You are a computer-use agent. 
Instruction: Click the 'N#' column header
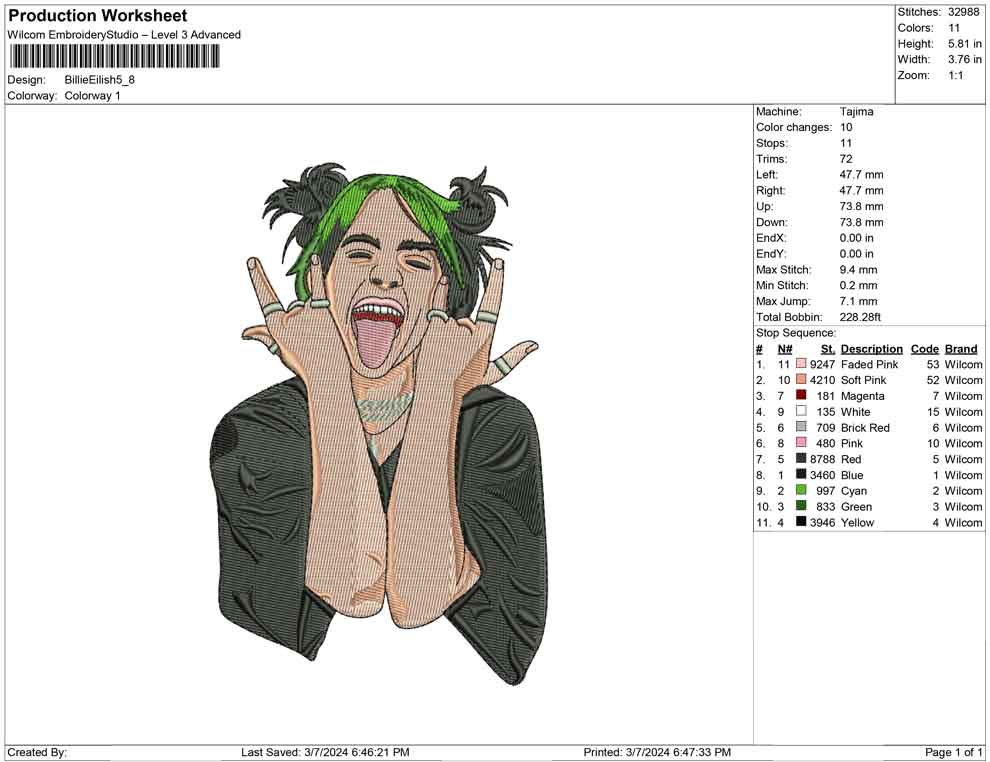click(x=785, y=349)
